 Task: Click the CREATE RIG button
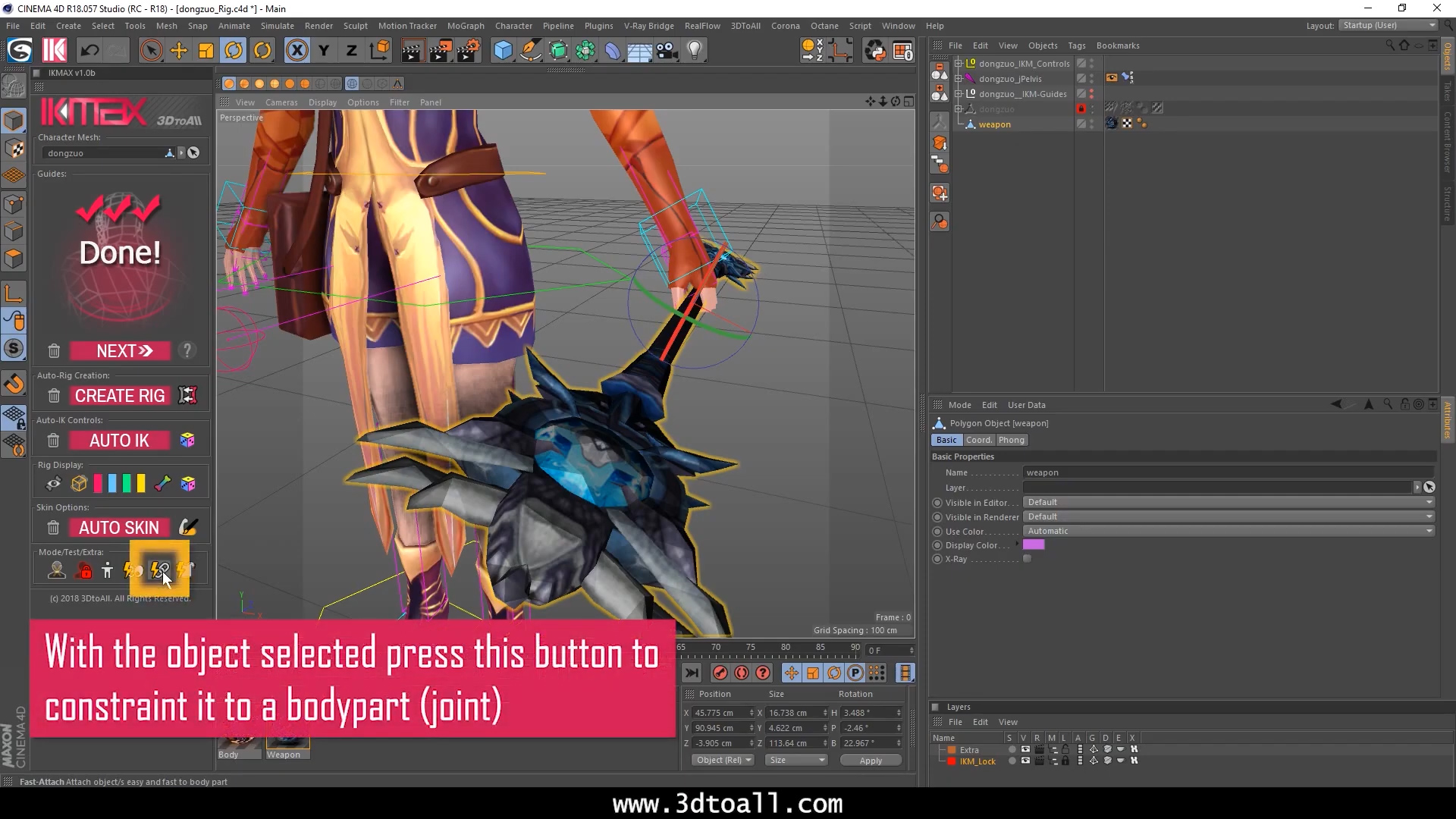point(120,395)
